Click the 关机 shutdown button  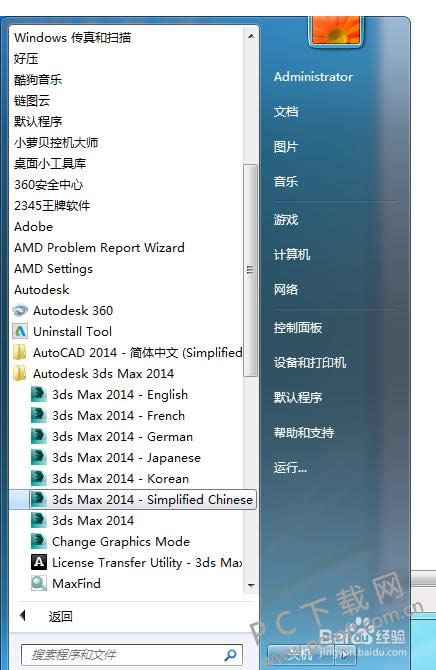click(302, 654)
